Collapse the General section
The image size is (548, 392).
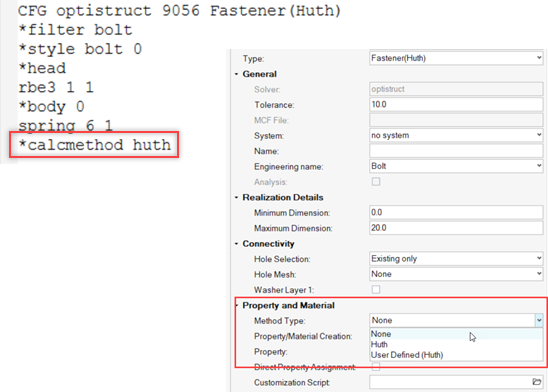click(237, 74)
